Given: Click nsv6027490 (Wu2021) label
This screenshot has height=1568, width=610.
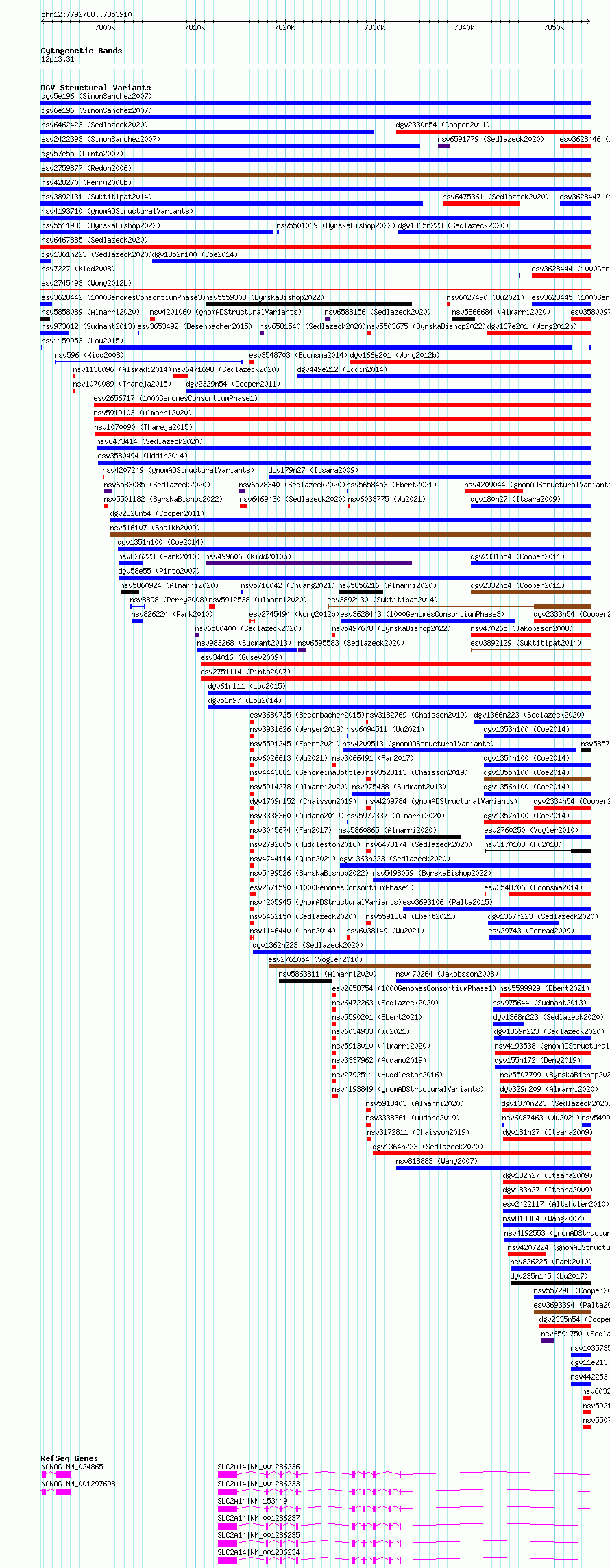Looking at the screenshot, I should [x=485, y=298].
